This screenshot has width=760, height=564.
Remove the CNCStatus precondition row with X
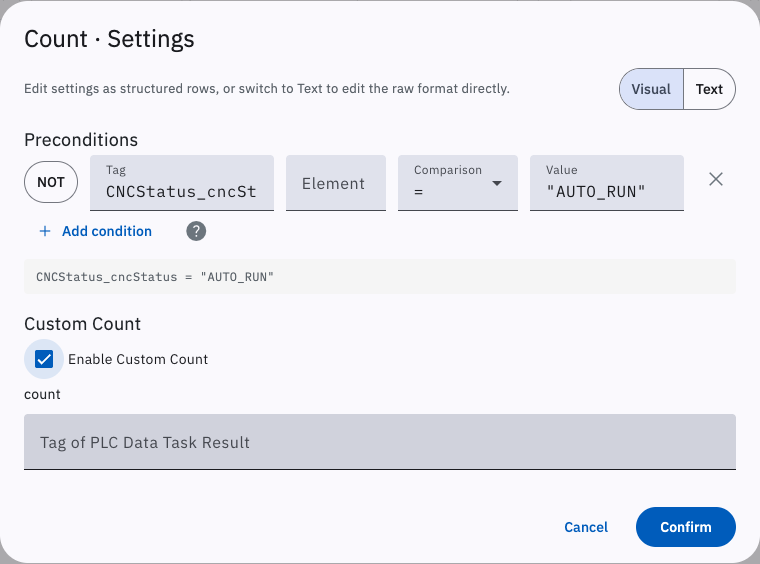pos(715,179)
